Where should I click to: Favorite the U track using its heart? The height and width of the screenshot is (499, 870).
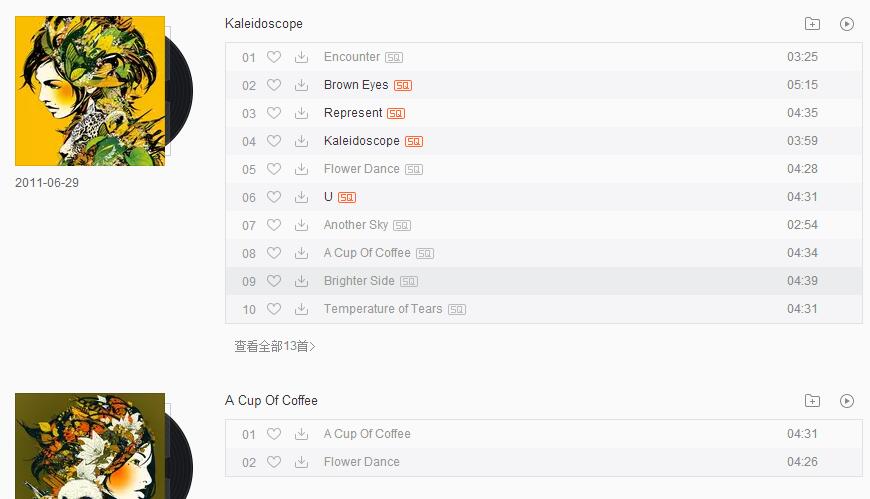click(274, 196)
